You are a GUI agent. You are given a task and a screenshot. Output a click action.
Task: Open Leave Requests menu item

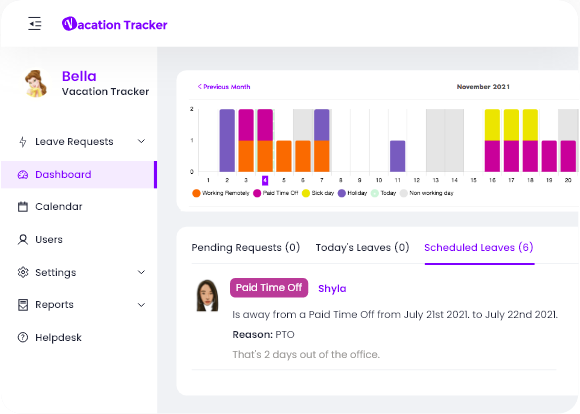coord(79,142)
